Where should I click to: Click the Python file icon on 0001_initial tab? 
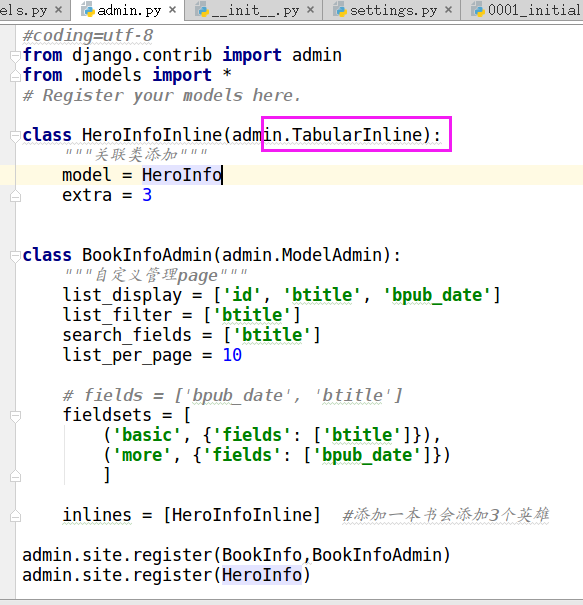[478, 10]
